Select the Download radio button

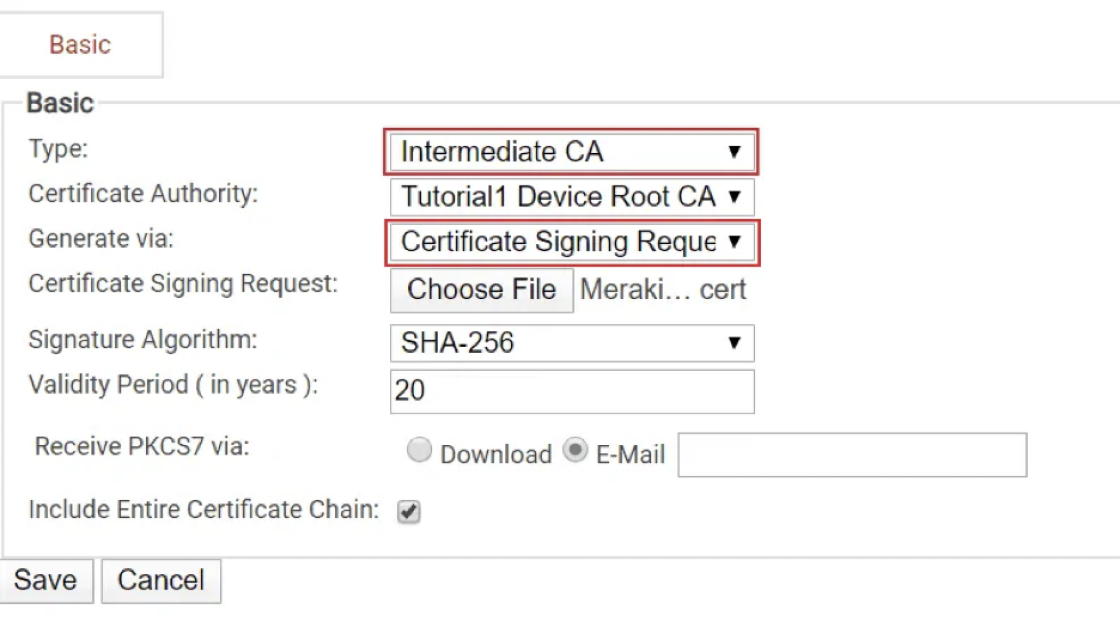pos(419,451)
